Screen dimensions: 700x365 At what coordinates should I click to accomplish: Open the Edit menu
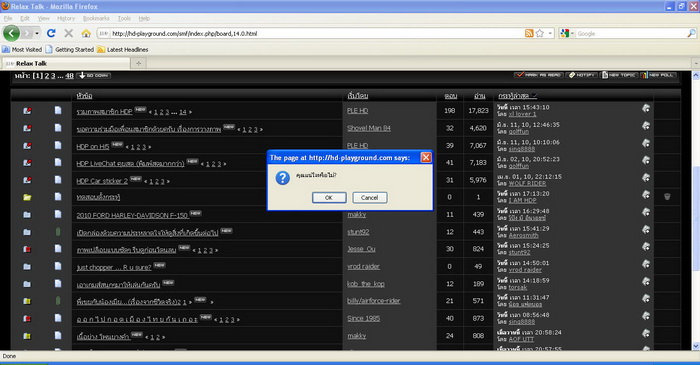25,18
